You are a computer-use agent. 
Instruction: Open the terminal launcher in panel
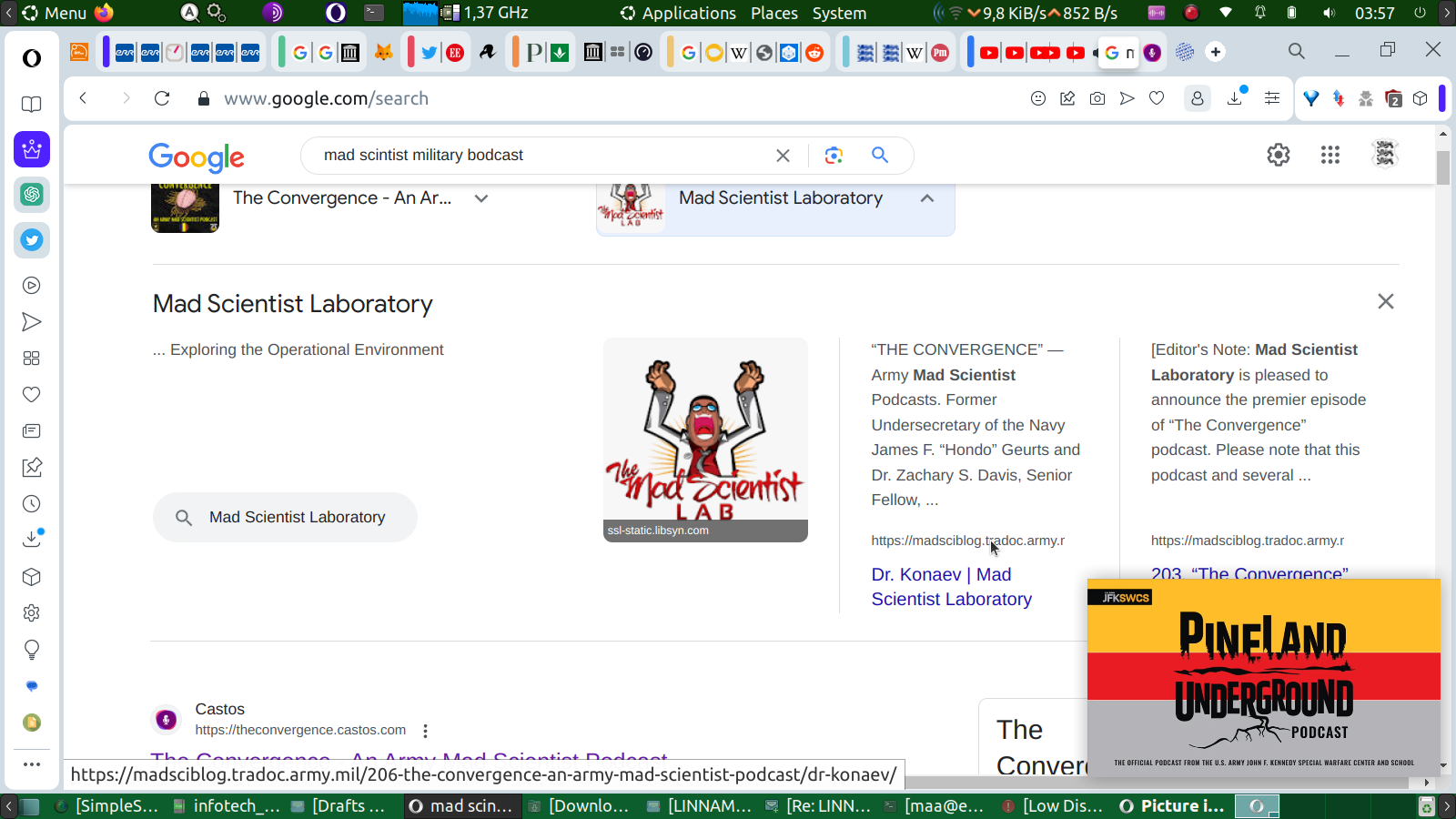pyautogui.click(x=374, y=13)
